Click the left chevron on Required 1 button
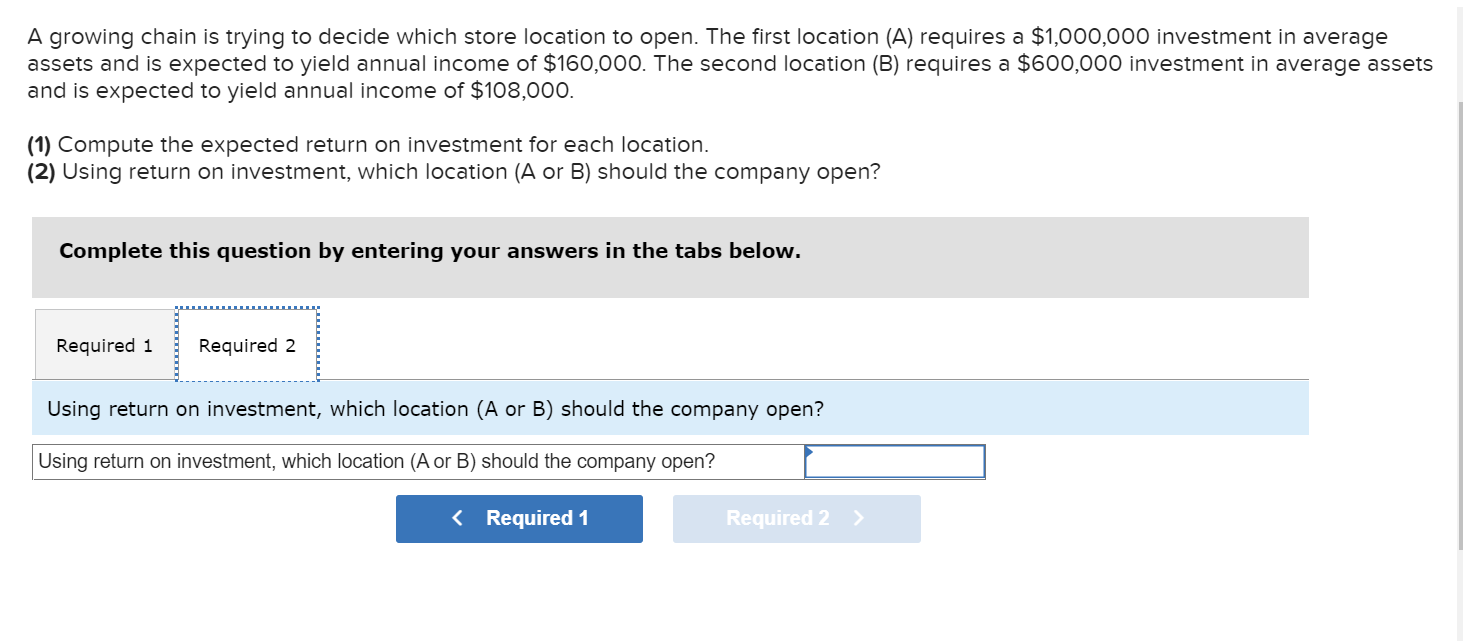This screenshot has width=1463, height=641. pos(457,518)
